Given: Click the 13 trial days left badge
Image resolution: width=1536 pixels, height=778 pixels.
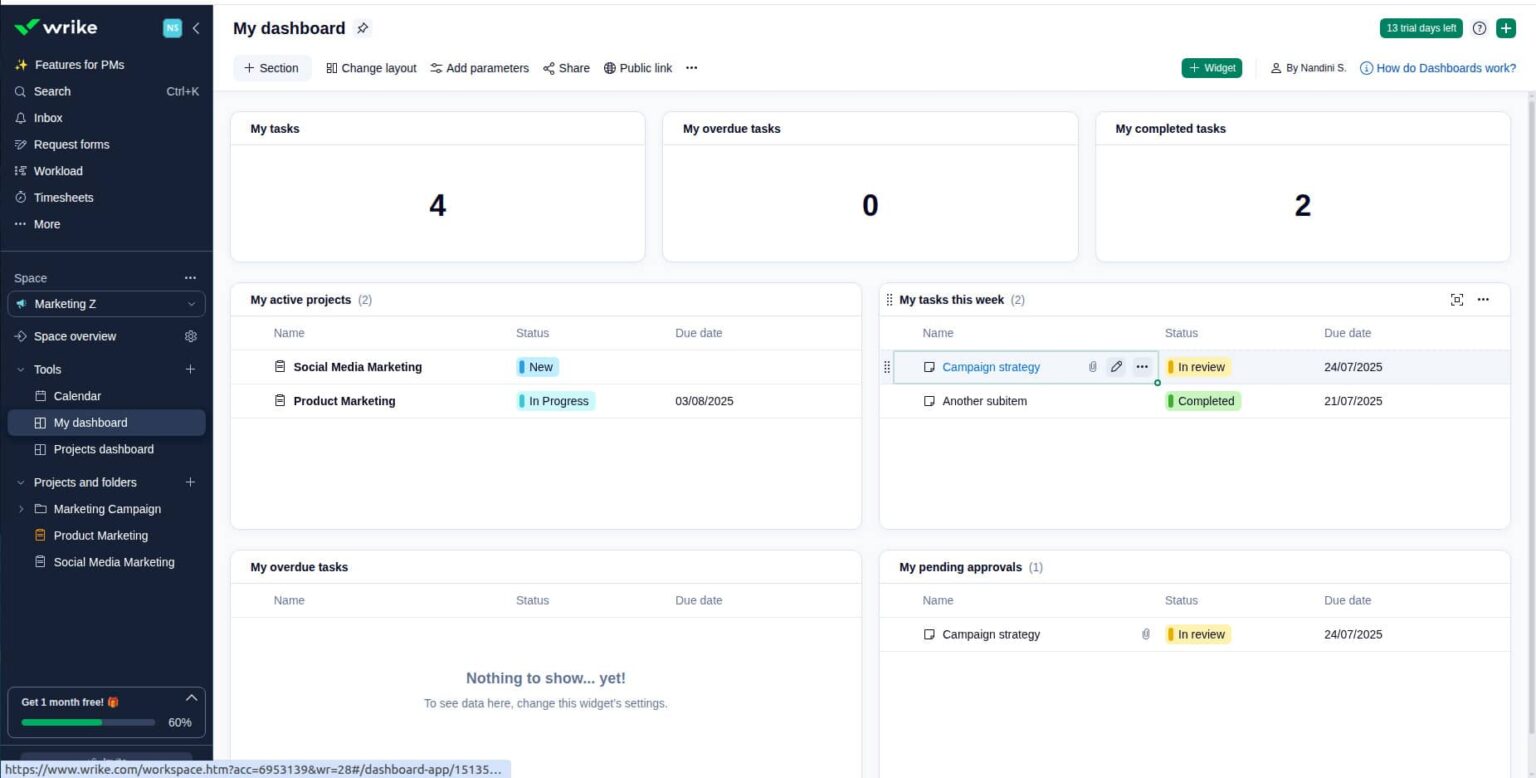Looking at the screenshot, I should click(x=1421, y=28).
